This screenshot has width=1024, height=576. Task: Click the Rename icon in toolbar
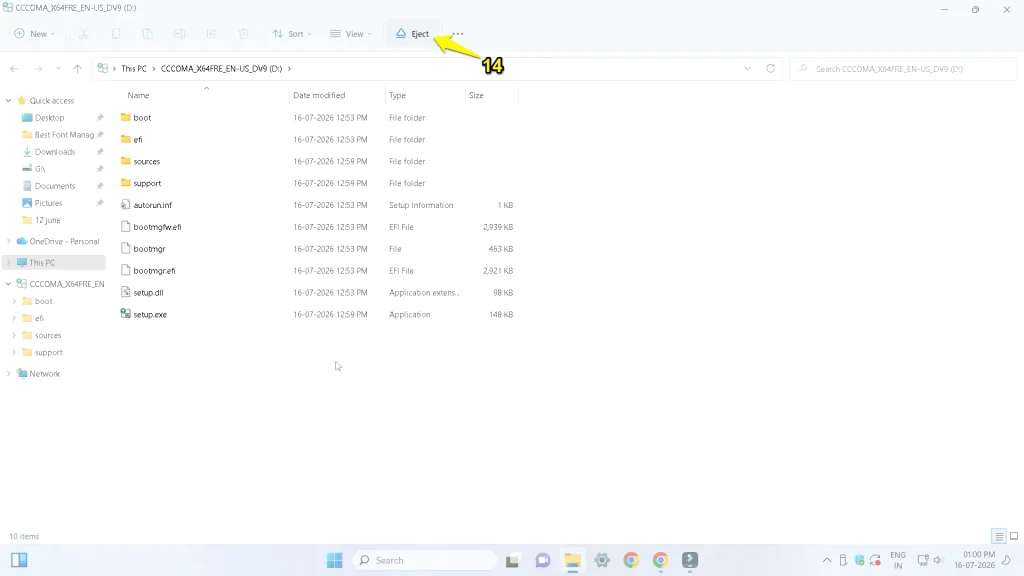click(180, 34)
